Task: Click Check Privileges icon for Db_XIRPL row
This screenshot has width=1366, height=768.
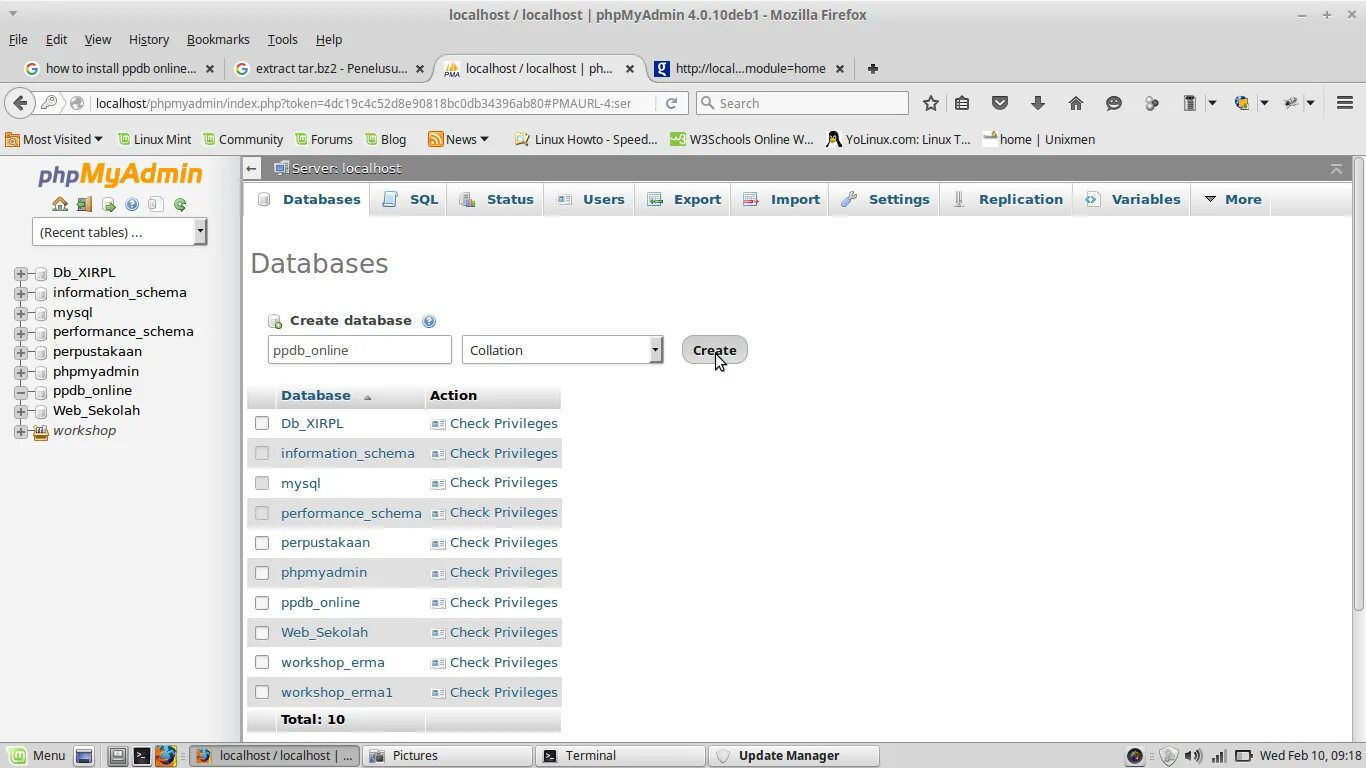Action: [x=438, y=424]
